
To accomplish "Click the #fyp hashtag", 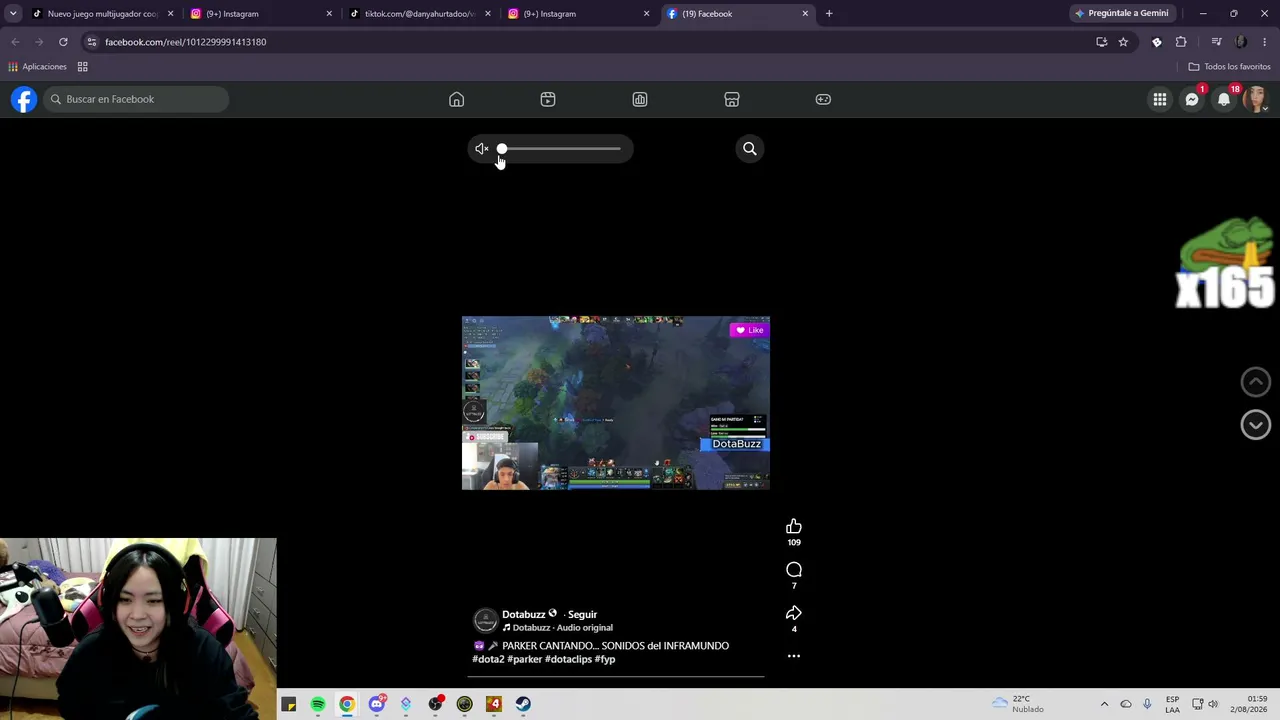I will pos(605,660).
